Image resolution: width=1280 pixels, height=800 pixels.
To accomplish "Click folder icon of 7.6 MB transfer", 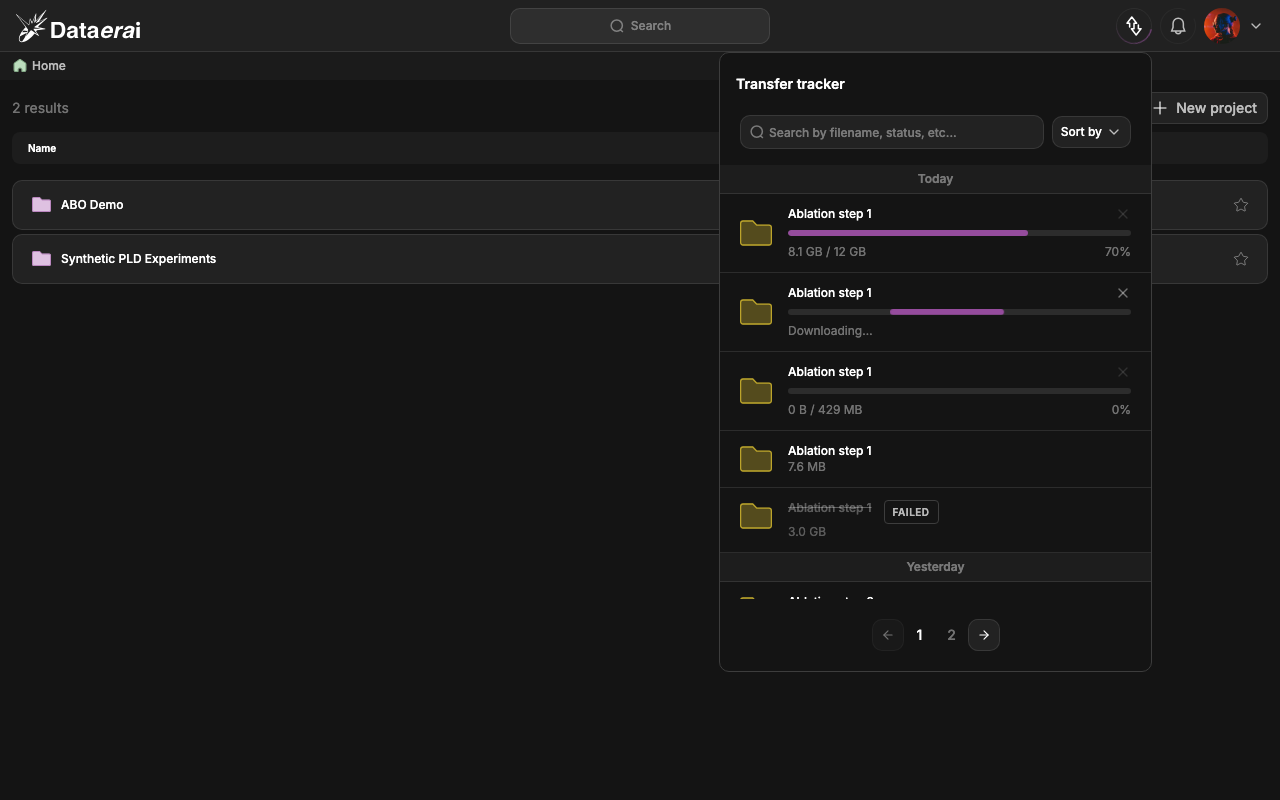I will [x=756, y=459].
